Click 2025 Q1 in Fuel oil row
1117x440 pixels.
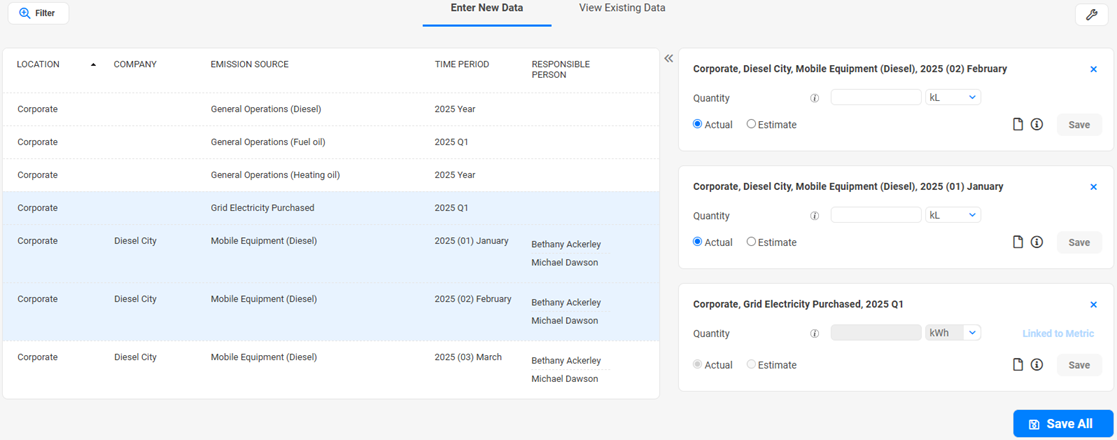click(x=450, y=142)
